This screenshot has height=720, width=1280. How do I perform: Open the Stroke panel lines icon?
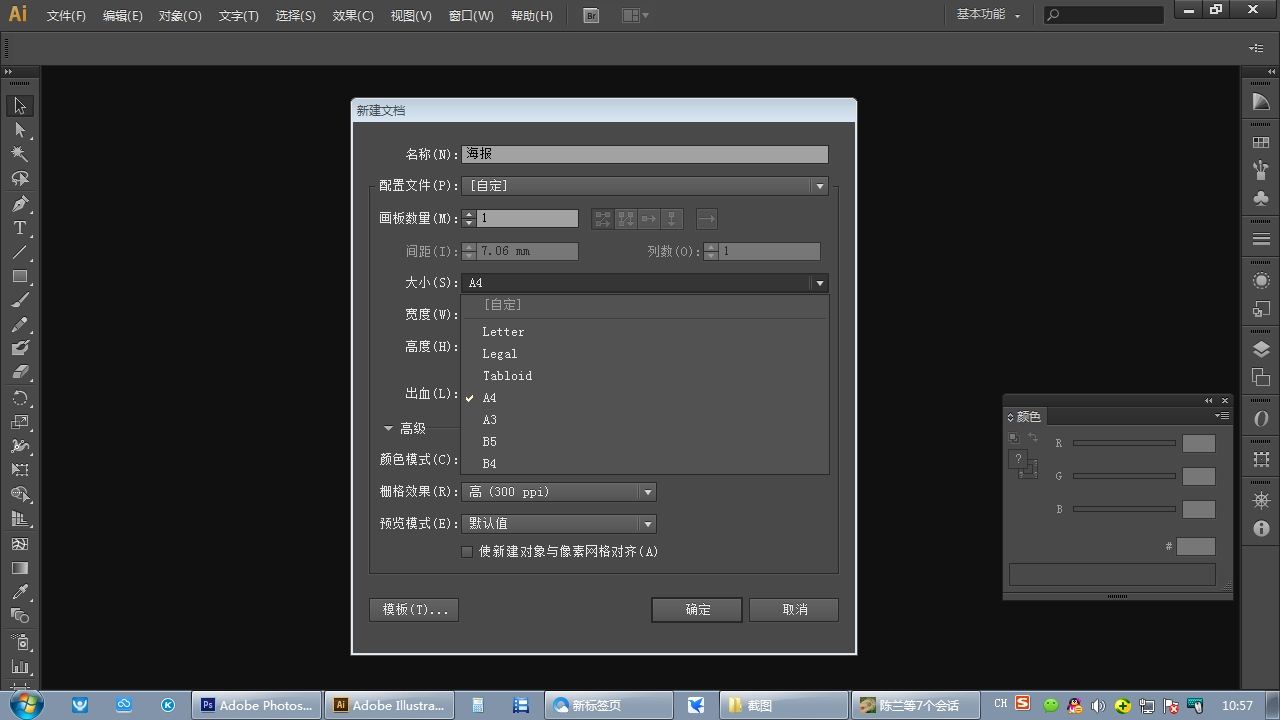1261,239
